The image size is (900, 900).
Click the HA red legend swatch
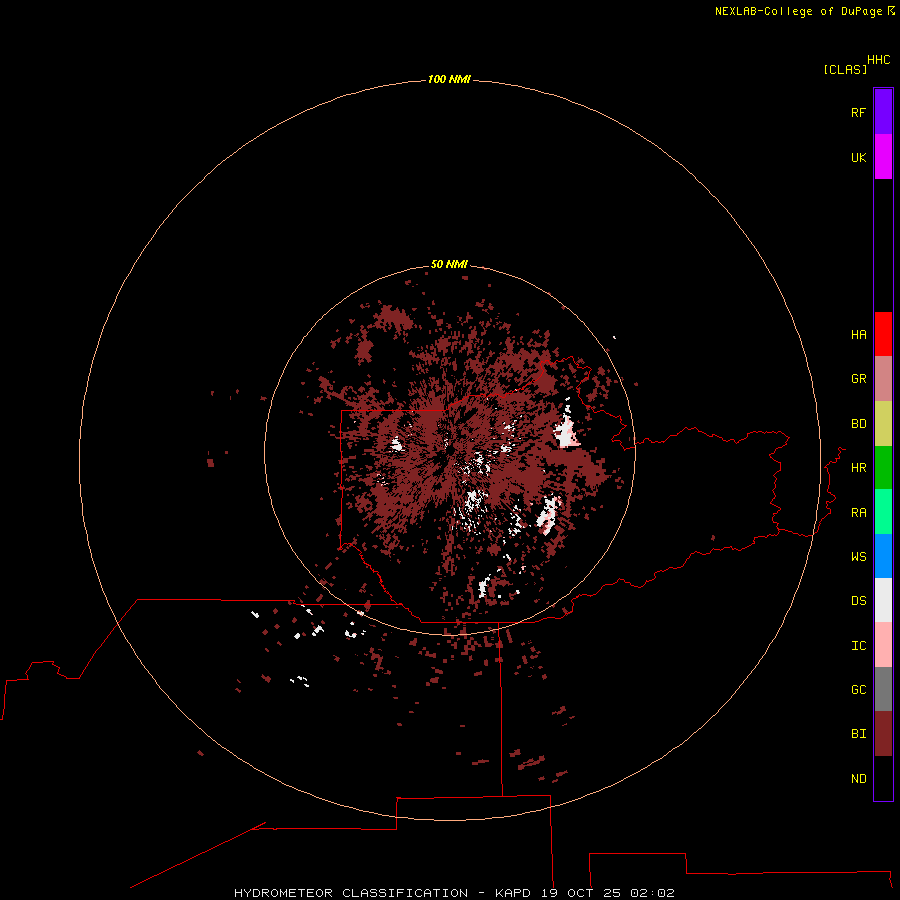[883, 334]
